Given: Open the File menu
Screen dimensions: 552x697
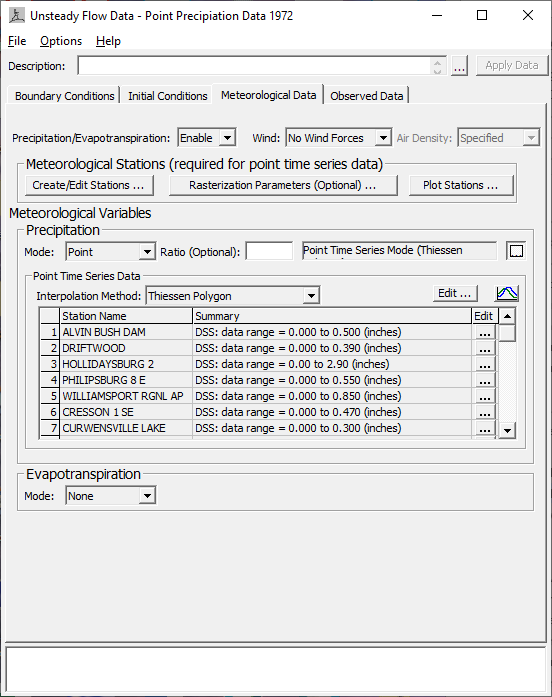Looking at the screenshot, I should pyautogui.click(x=17, y=41).
